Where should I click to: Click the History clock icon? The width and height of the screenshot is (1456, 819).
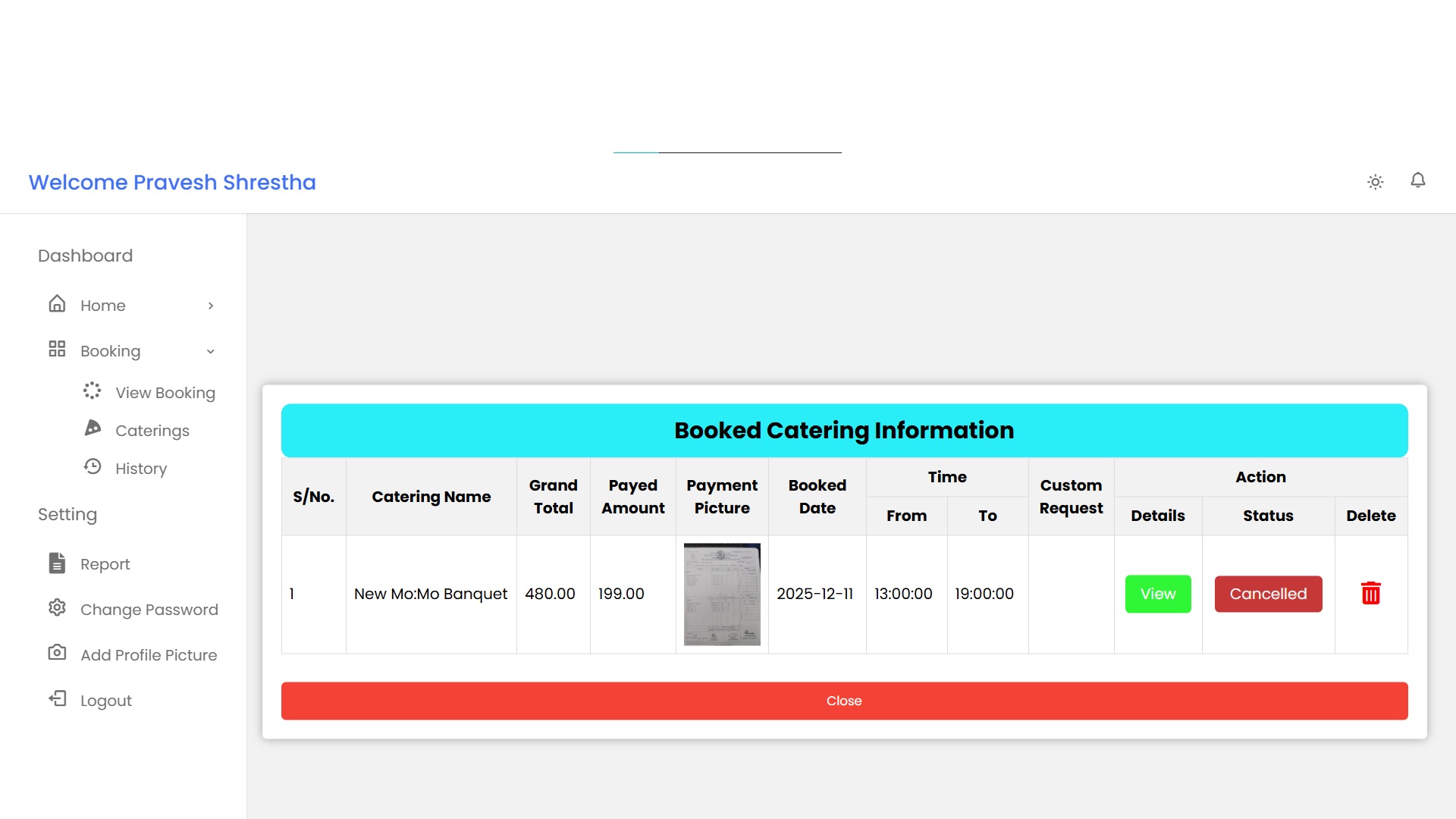coord(93,466)
